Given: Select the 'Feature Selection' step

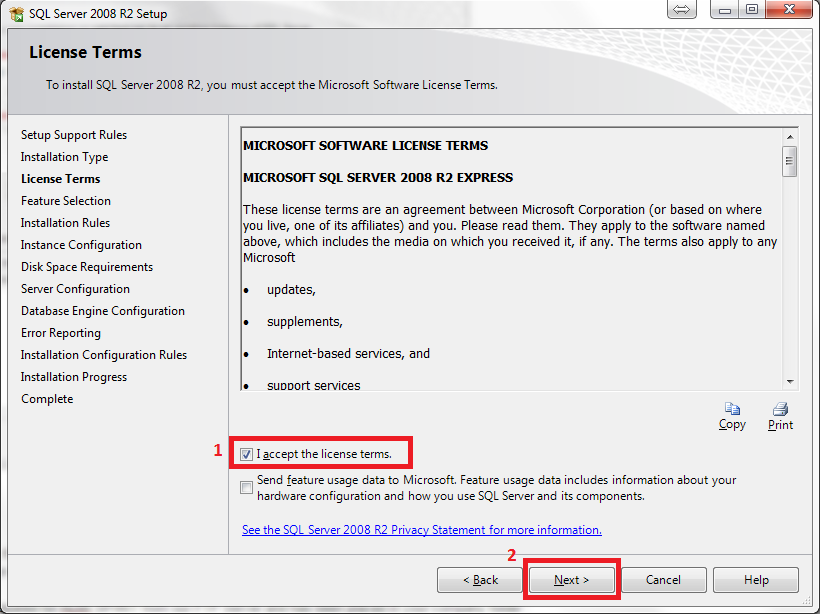Looking at the screenshot, I should coord(66,201).
